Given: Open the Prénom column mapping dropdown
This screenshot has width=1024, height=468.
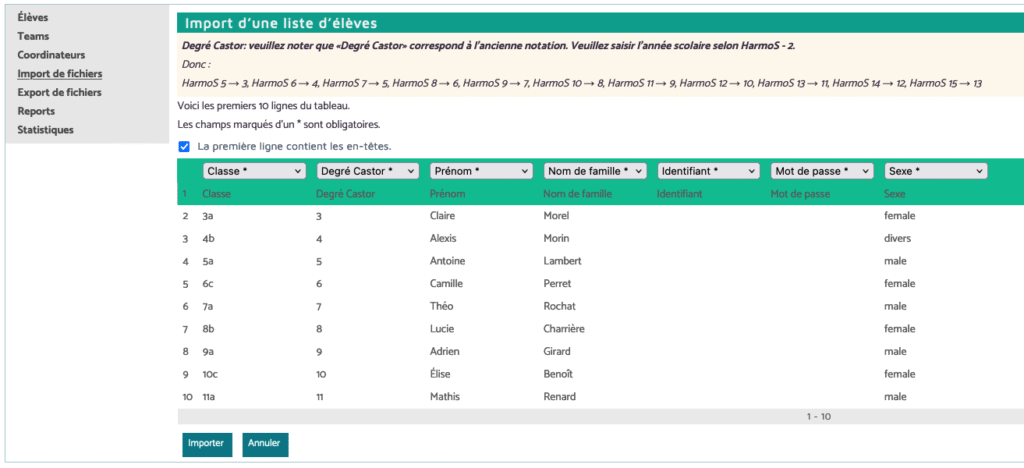Looking at the screenshot, I should coord(481,171).
